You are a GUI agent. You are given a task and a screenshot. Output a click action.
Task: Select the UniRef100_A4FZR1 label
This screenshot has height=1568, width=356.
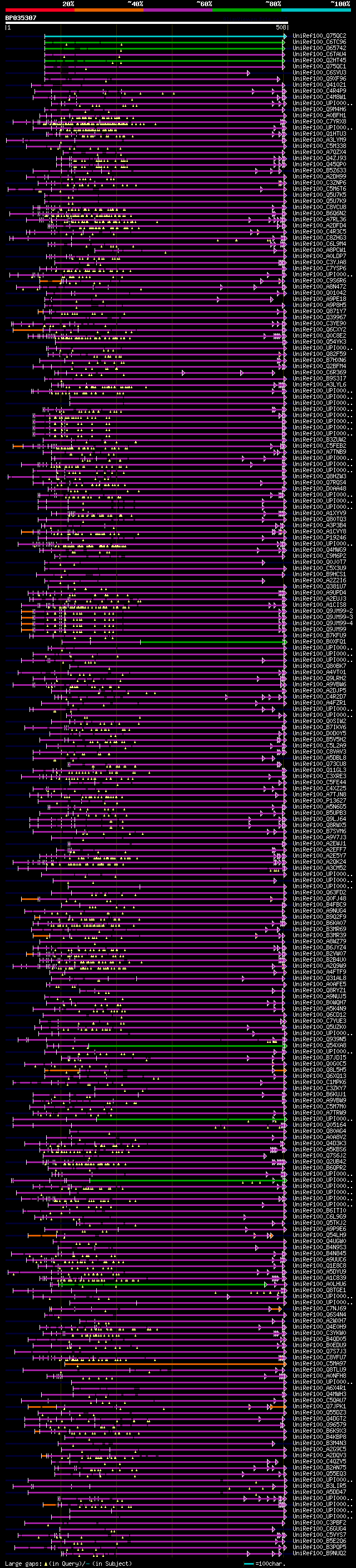coord(319,703)
